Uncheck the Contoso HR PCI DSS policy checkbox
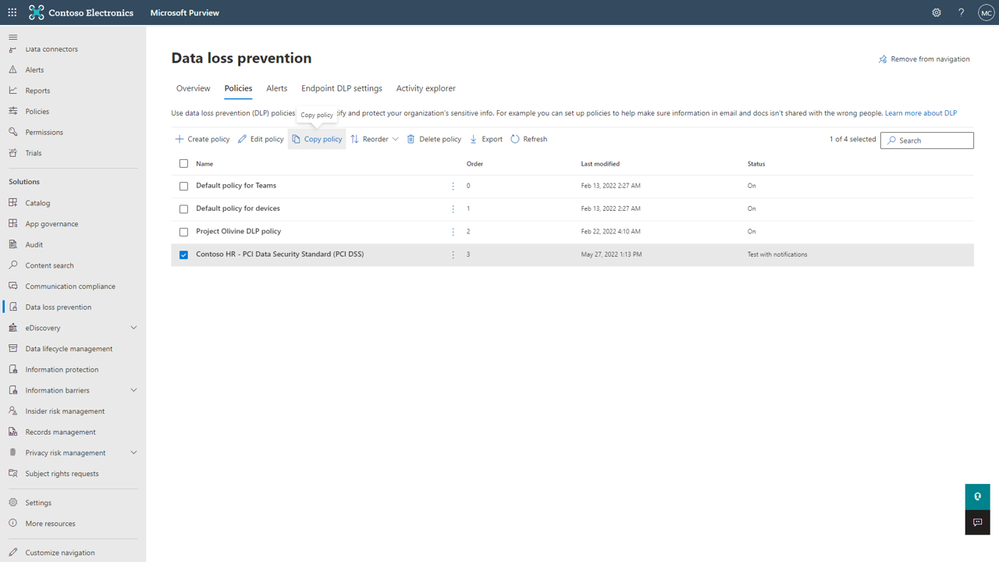999x562 pixels. (183, 255)
